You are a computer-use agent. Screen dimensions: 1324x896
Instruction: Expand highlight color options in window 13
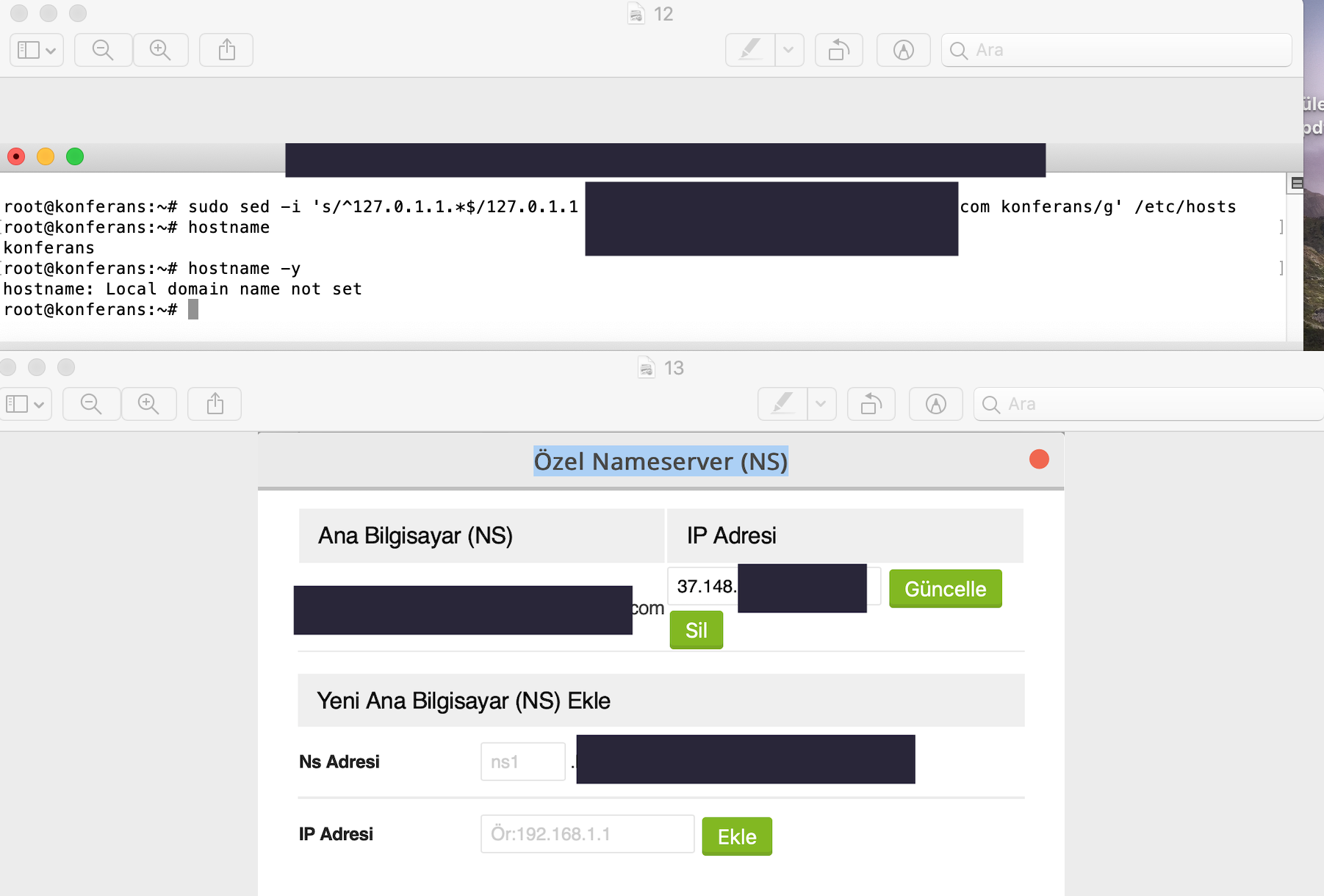(821, 404)
